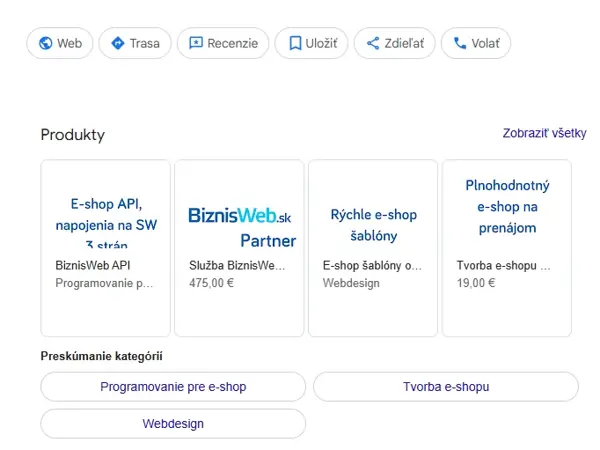
Task: Open the Rýchle e-shop šablóny image
Action: 373,225
